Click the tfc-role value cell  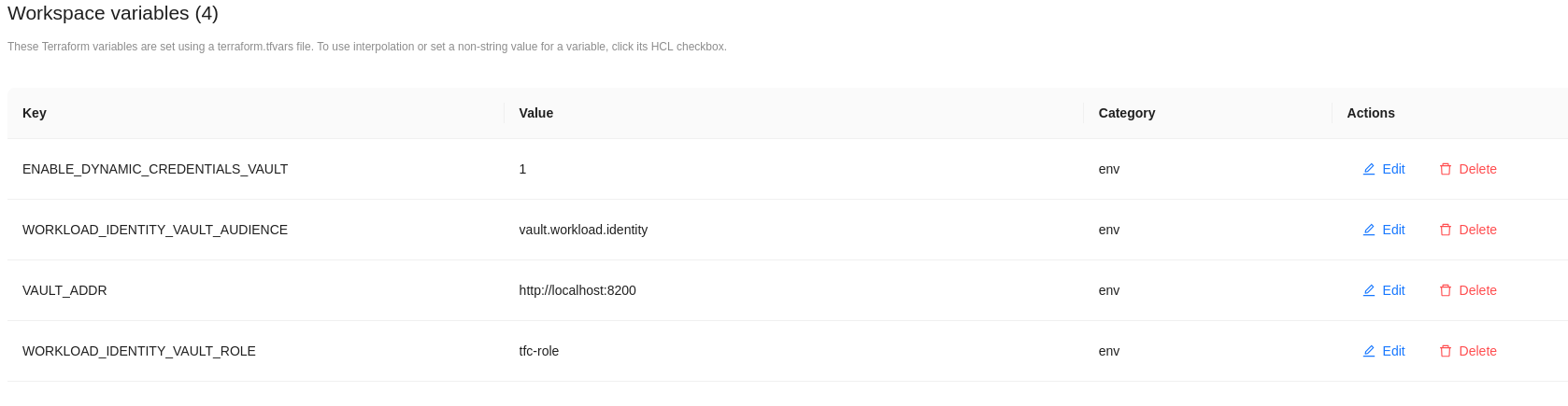[539, 351]
